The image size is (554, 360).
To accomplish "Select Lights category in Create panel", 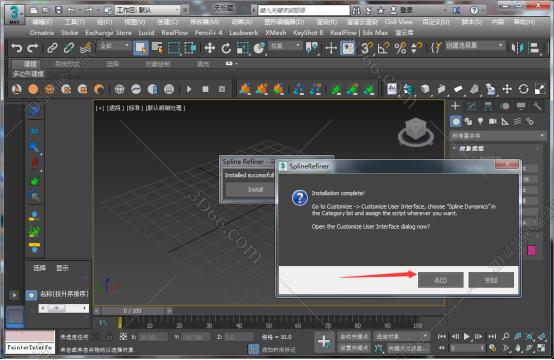I will 480,122.
